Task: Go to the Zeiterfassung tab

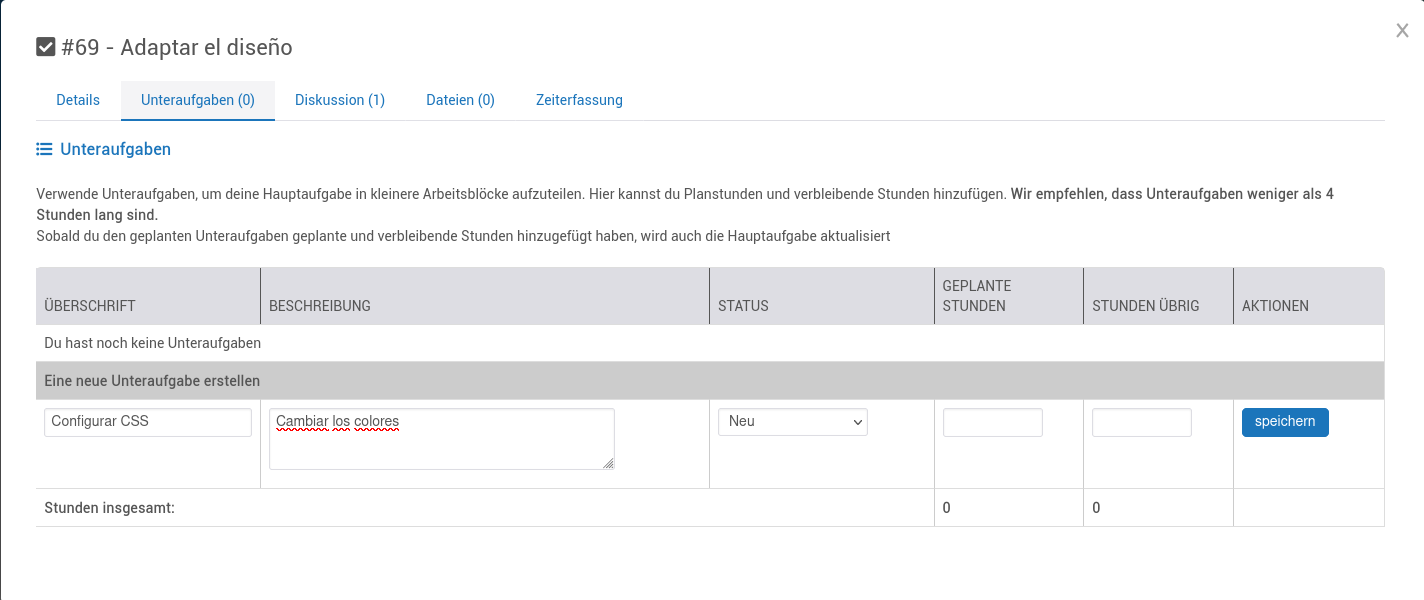Action: click(579, 100)
